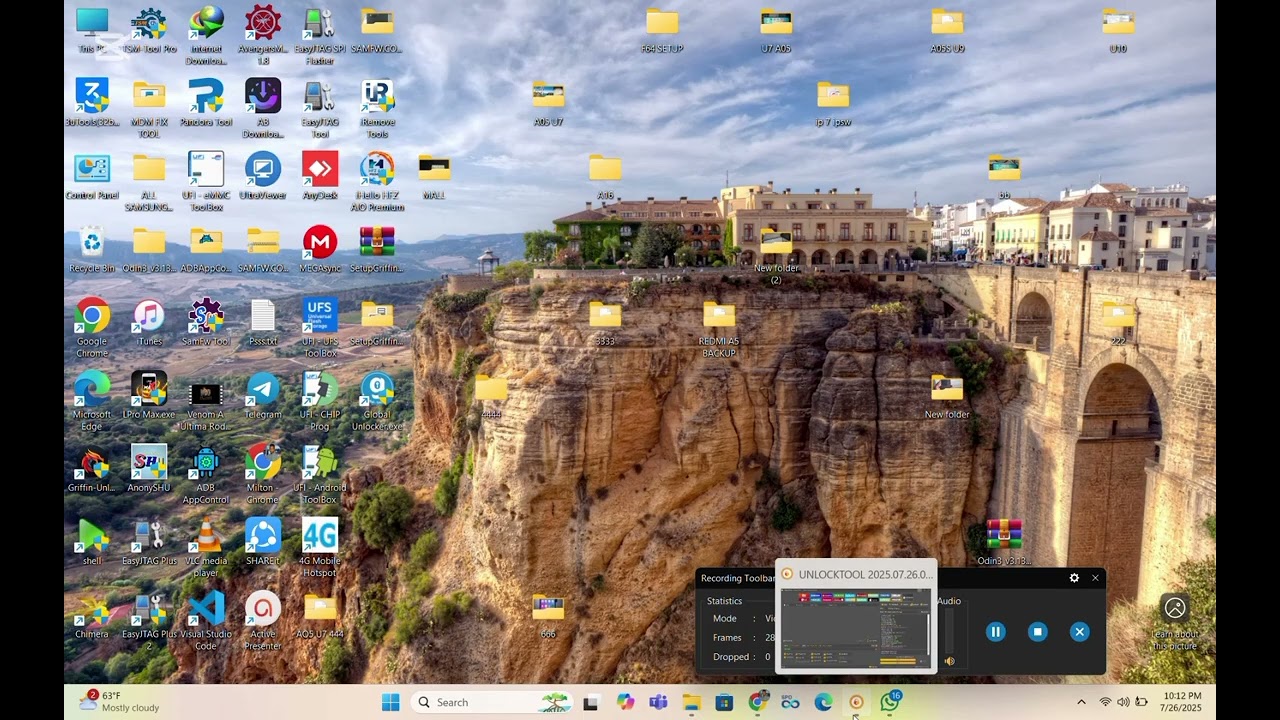The image size is (1280, 720).
Task: Open File Explorer from the taskbar
Action: click(691, 702)
